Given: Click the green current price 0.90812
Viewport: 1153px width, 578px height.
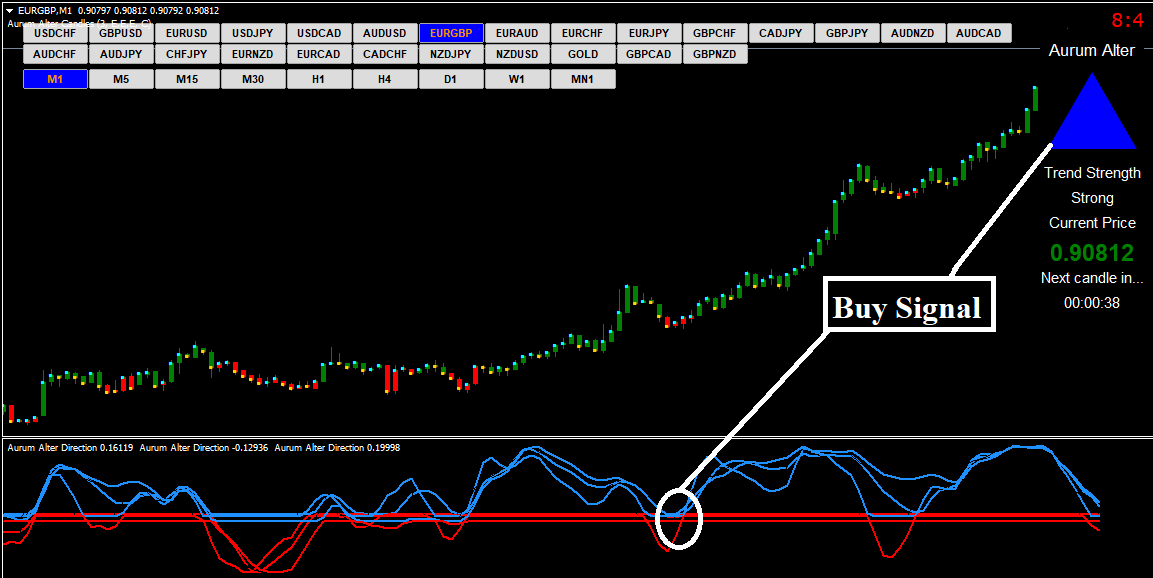Looking at the screenshot, I should pos(1091,253).
